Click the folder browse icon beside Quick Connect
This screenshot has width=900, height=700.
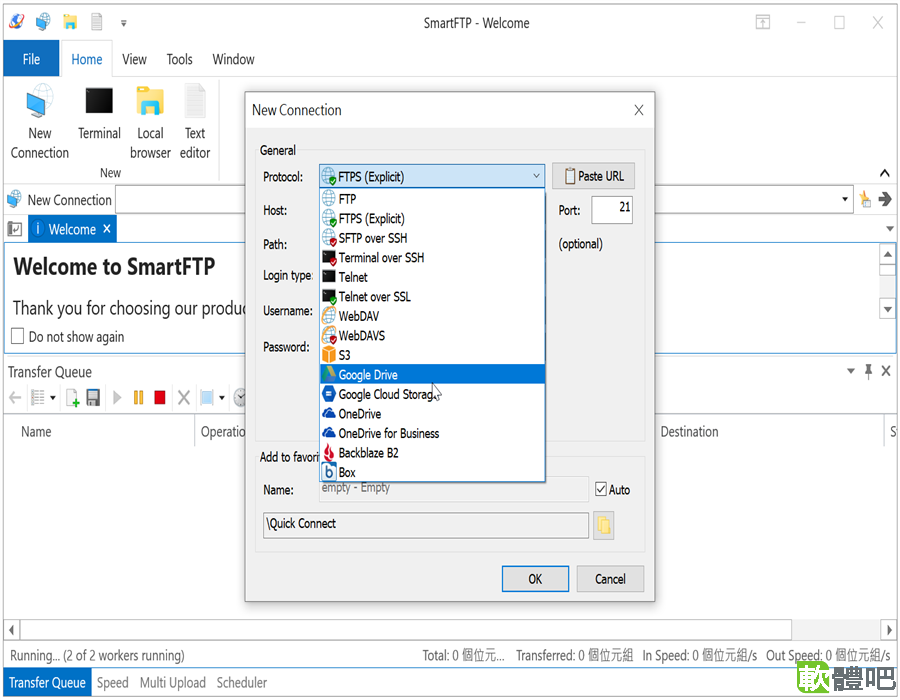pyautogui.click(x=603, y=525)
